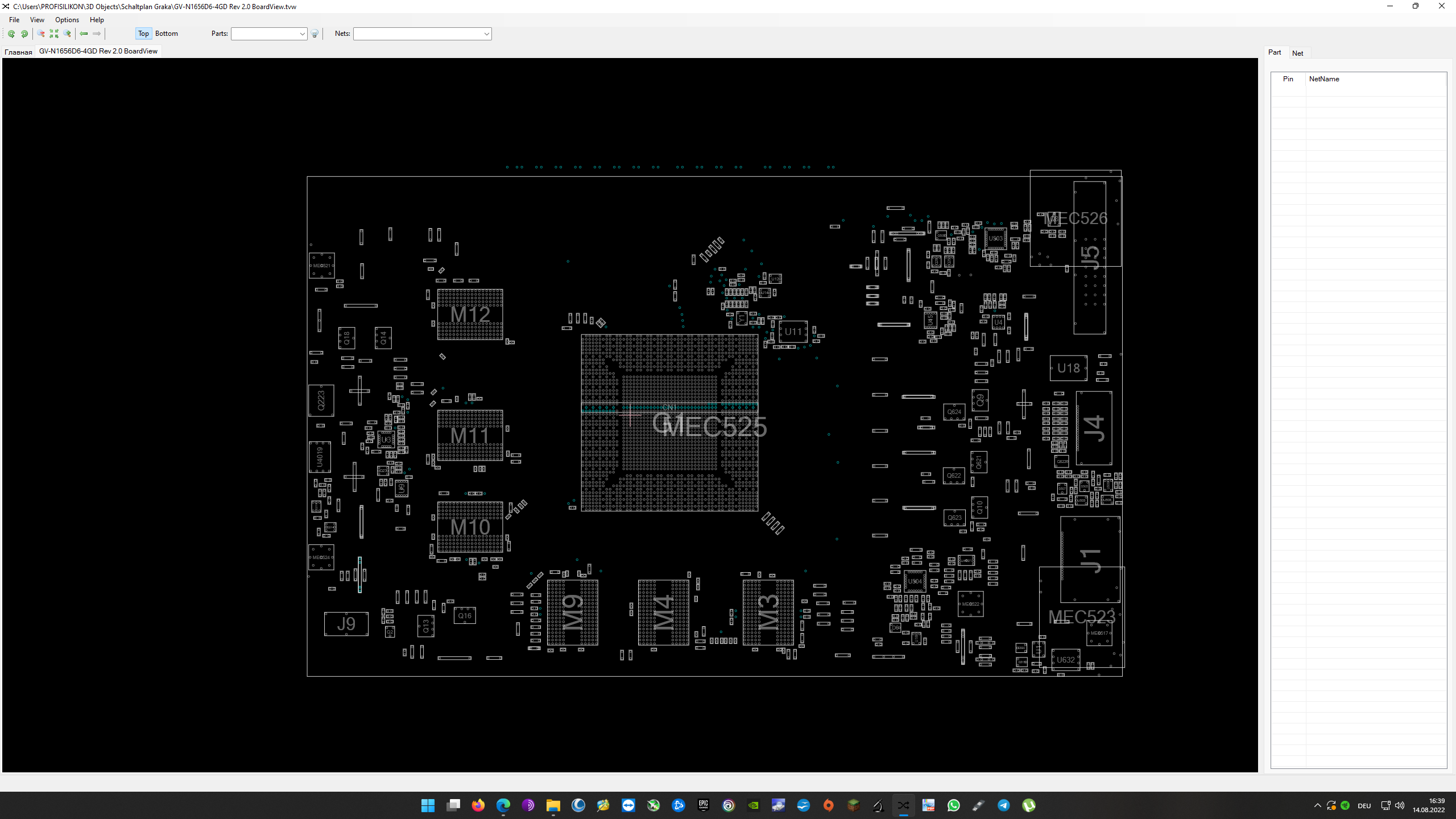Image resolution: width=1456 pixels, height=819 pixels.
Task: Open uTorrent from the taskbar
Action: [x=1028, y=805]
